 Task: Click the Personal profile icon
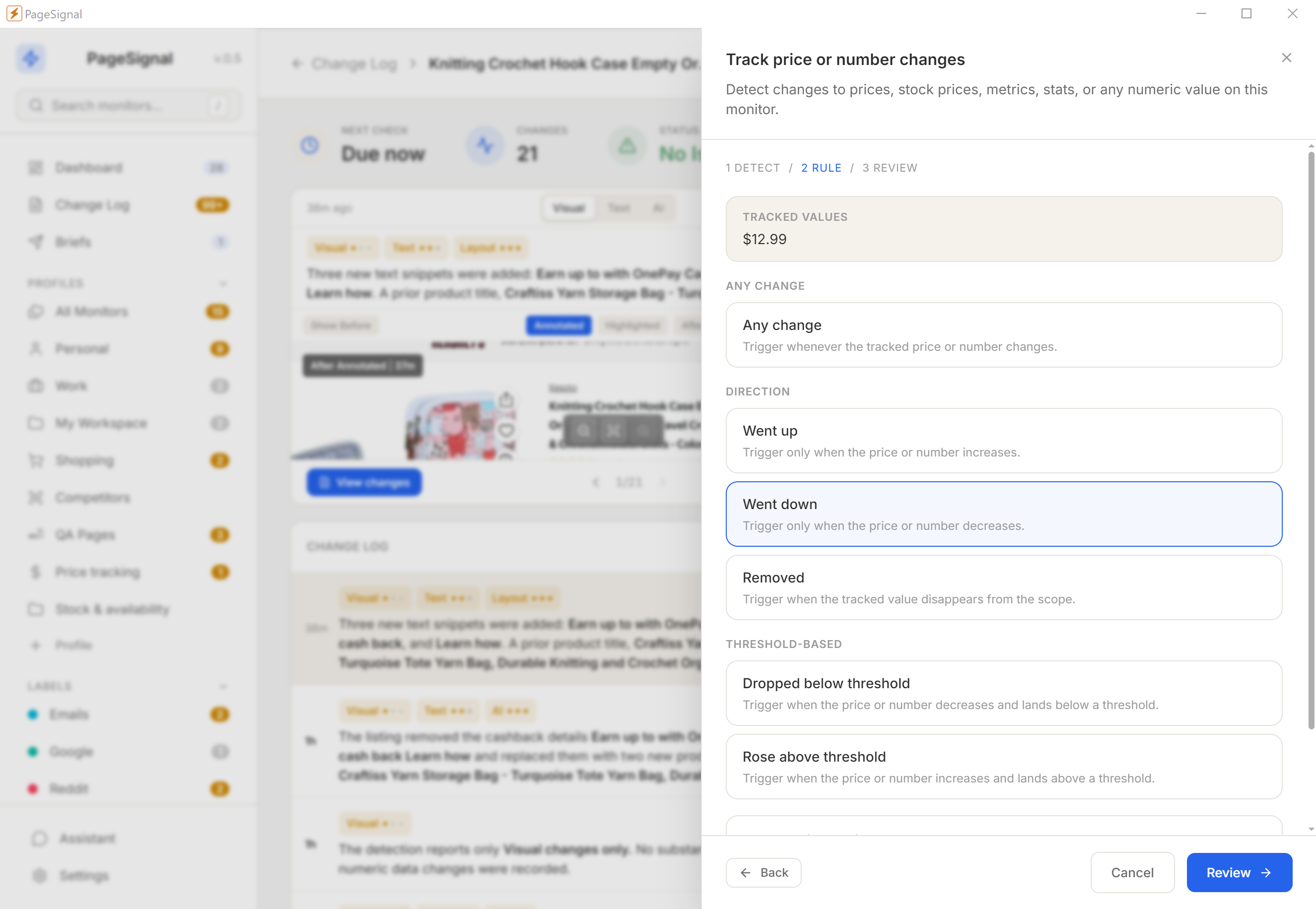(36, 348)
